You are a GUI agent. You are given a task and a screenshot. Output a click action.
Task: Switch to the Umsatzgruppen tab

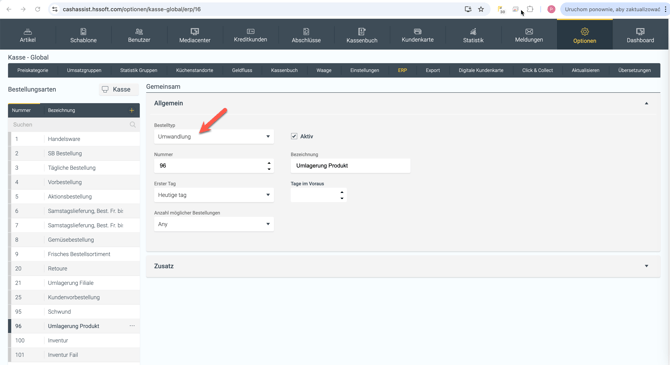pyautogui.click(x=84, y=70)
